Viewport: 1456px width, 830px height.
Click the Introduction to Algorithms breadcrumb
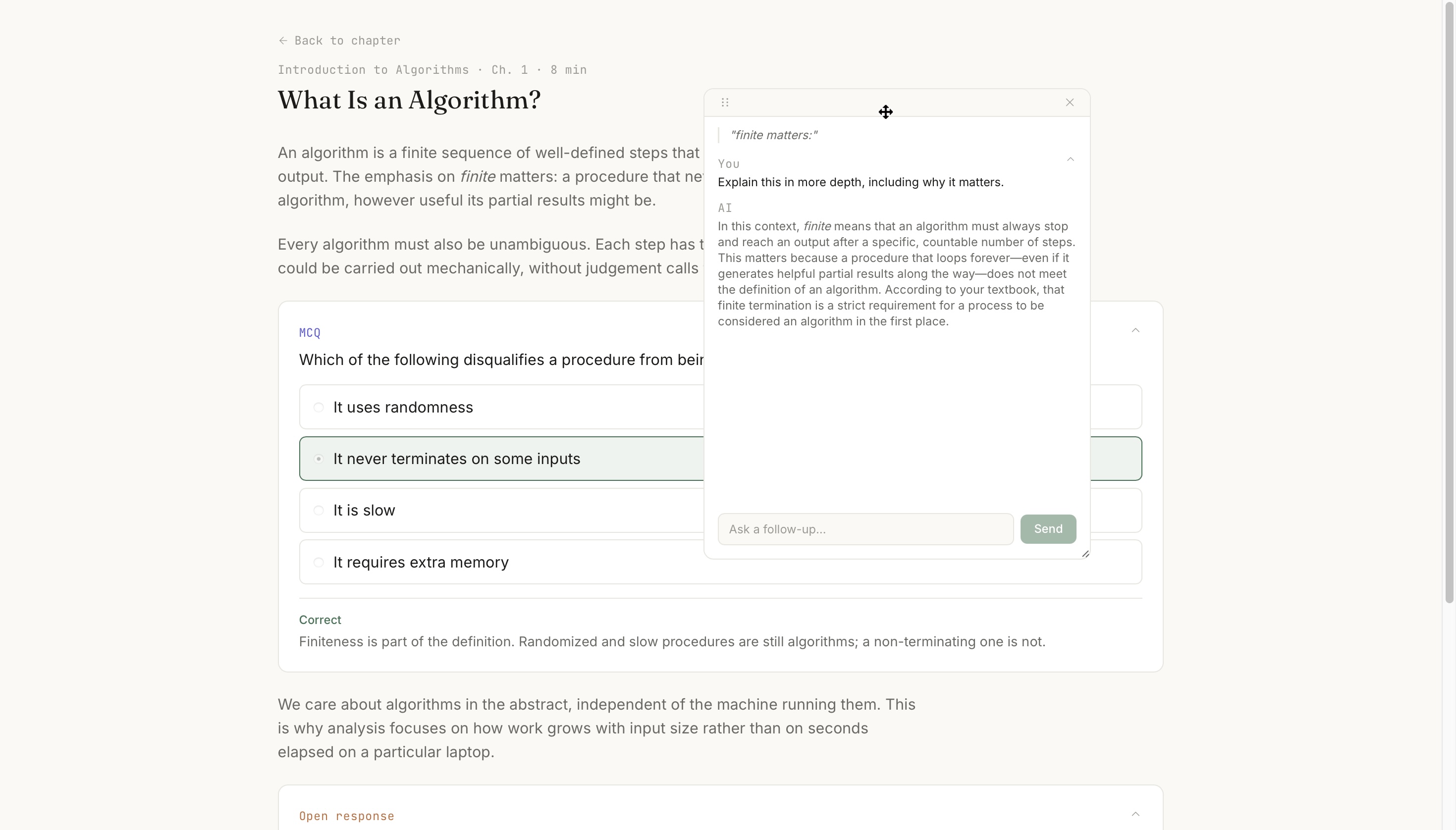point(374,70)
